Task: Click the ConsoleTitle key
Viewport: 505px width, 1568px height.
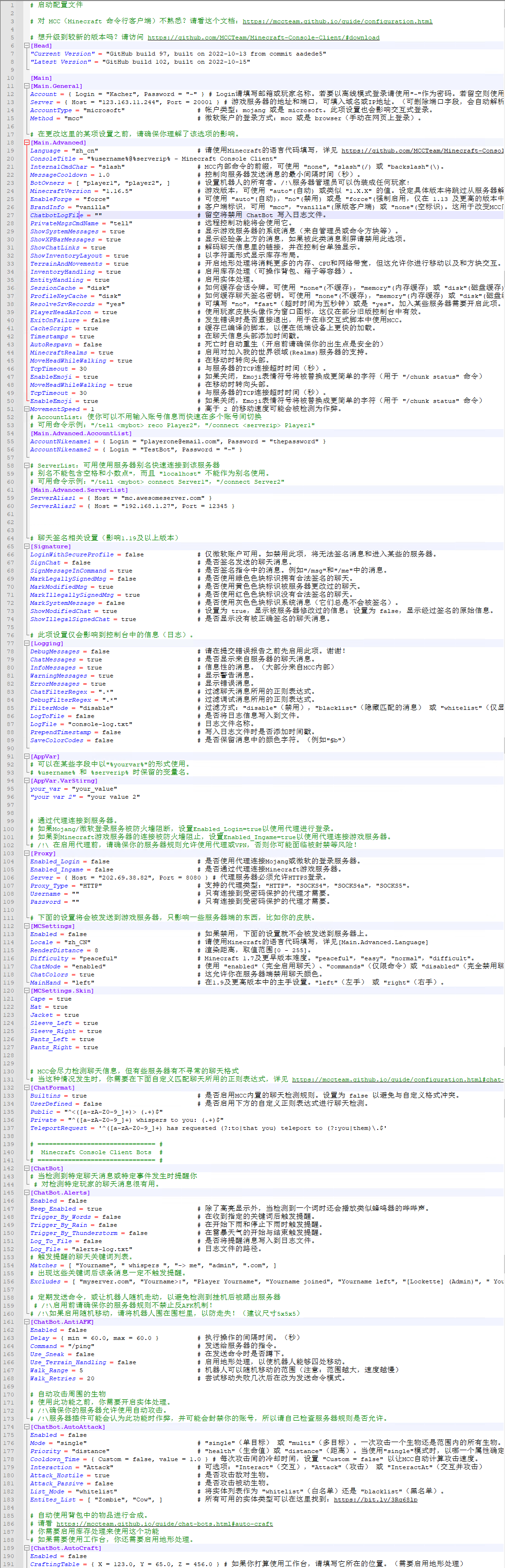Action: pyautogui.click(x=53, y=158)
